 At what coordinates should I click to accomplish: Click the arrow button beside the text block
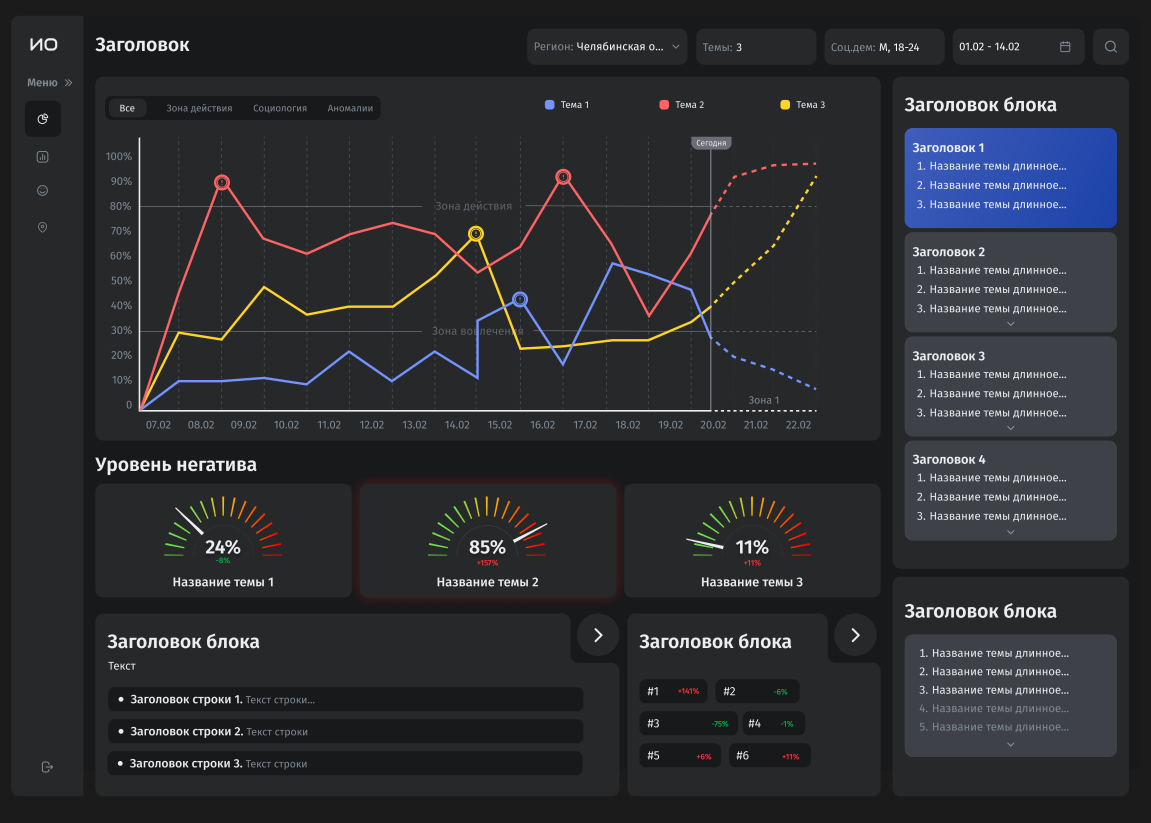pyautogui.click(x=598, y=635)
